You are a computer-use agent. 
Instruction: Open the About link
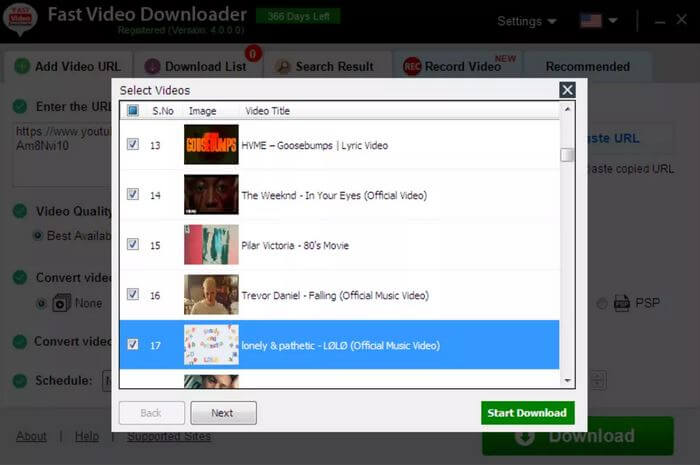tap(31, 436)
